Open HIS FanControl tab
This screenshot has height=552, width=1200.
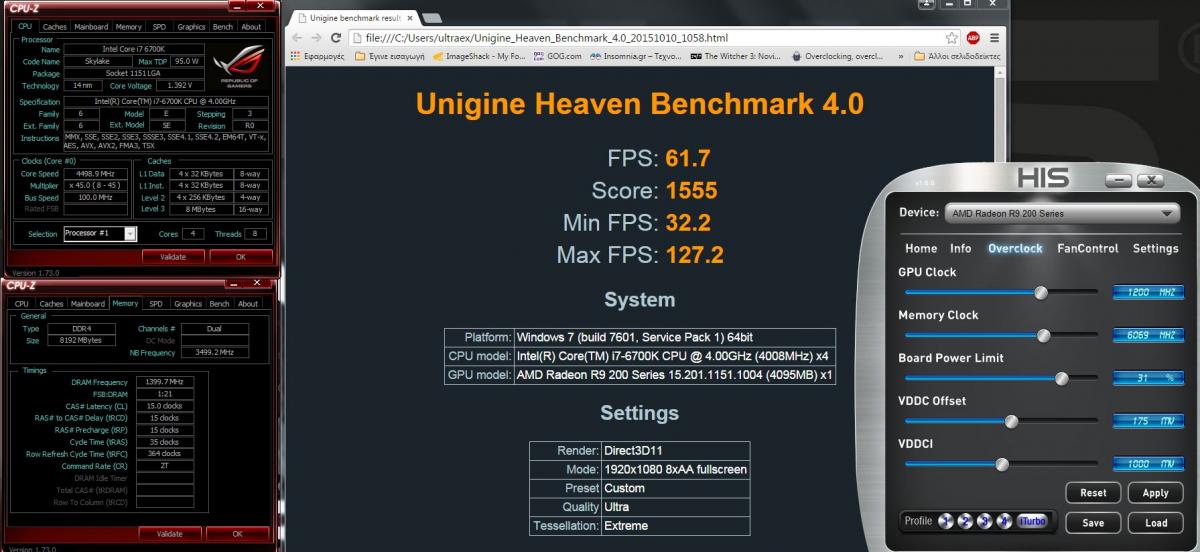coord(1087,248)
